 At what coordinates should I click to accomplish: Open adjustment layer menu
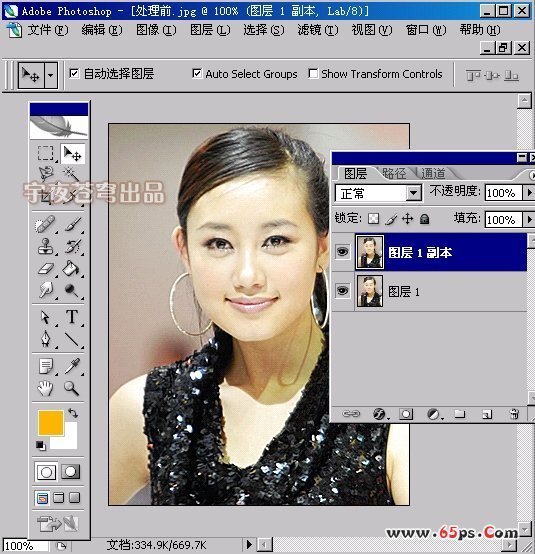click(x=434, y=414)
